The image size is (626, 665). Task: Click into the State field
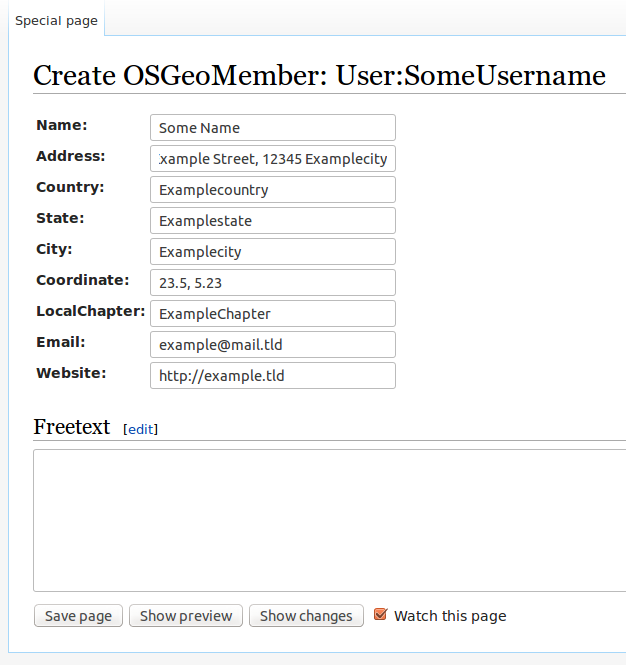click(272, 221)
